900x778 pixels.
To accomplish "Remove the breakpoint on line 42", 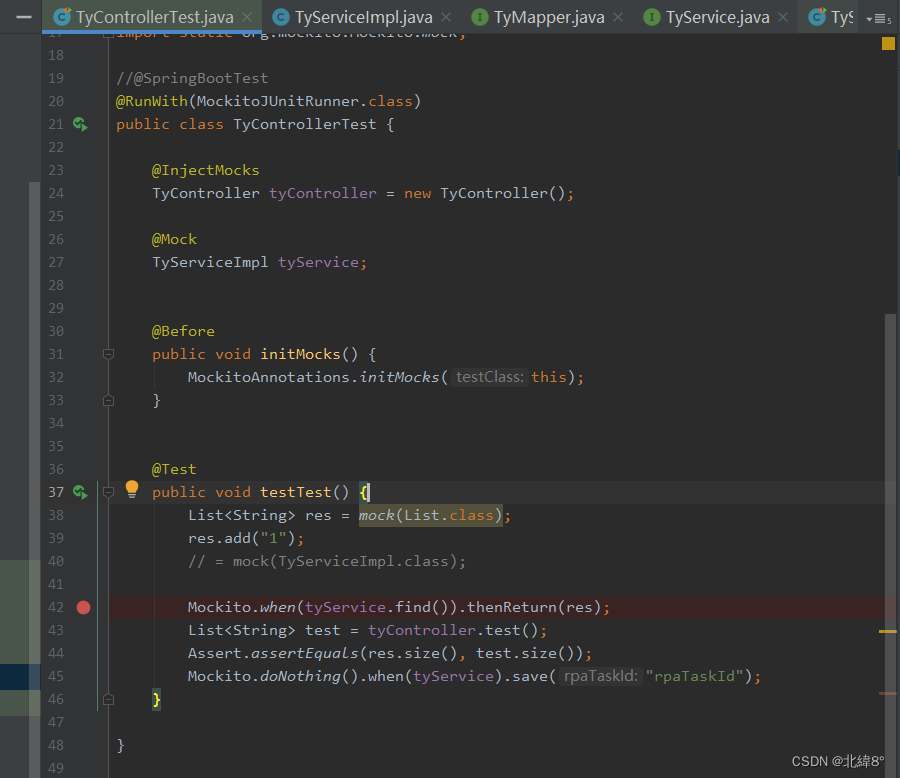I will 83,607.
